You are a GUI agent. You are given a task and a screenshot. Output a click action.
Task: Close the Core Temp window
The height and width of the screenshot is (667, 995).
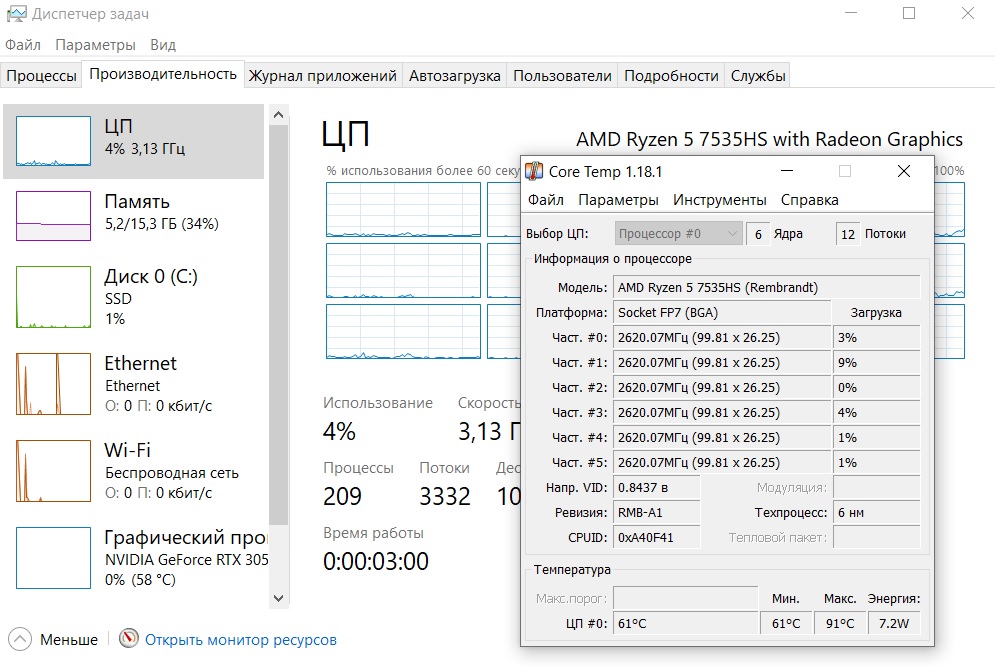(904, 171)
